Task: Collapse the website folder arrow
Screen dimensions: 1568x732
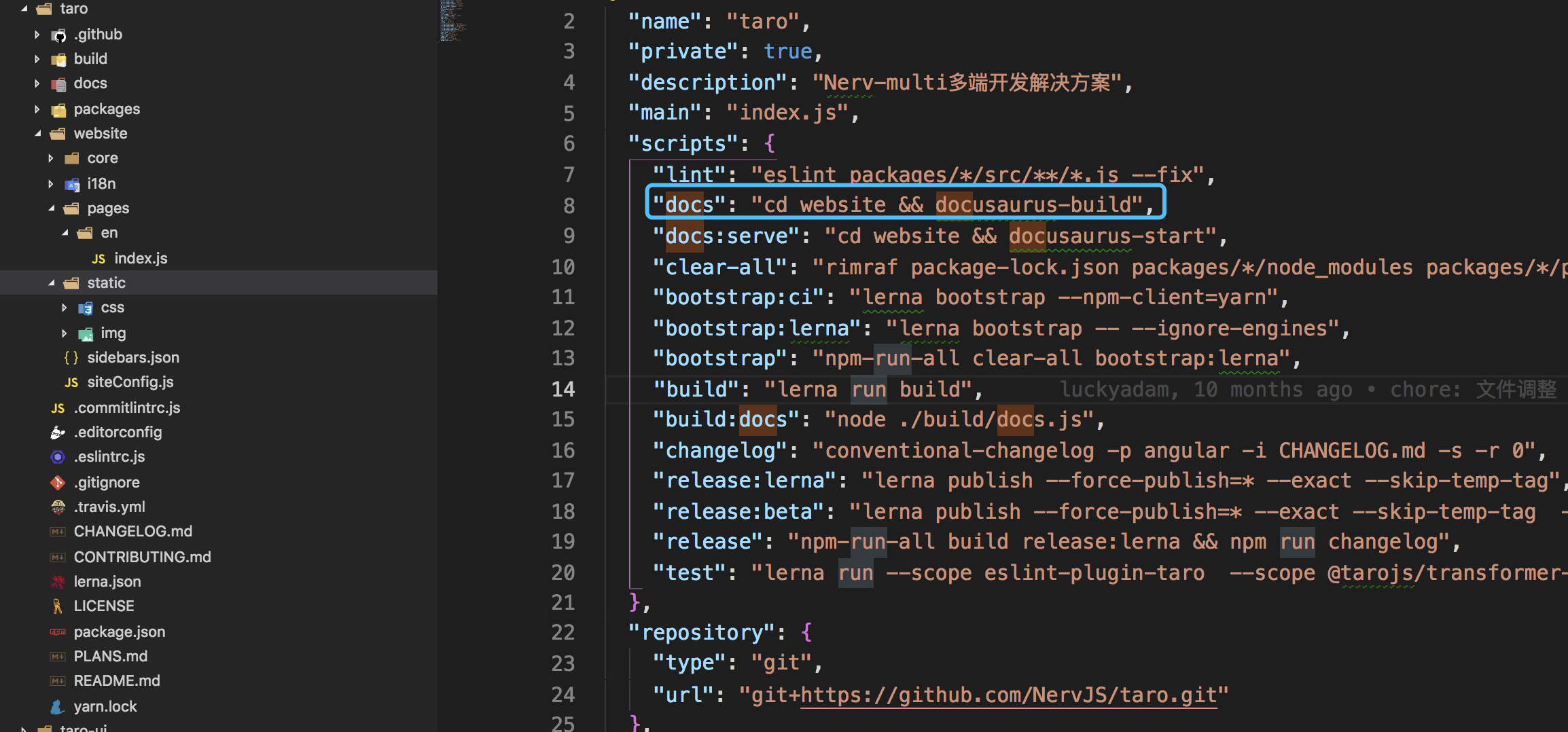Action: pyautogui.click(x=37, y=134)
